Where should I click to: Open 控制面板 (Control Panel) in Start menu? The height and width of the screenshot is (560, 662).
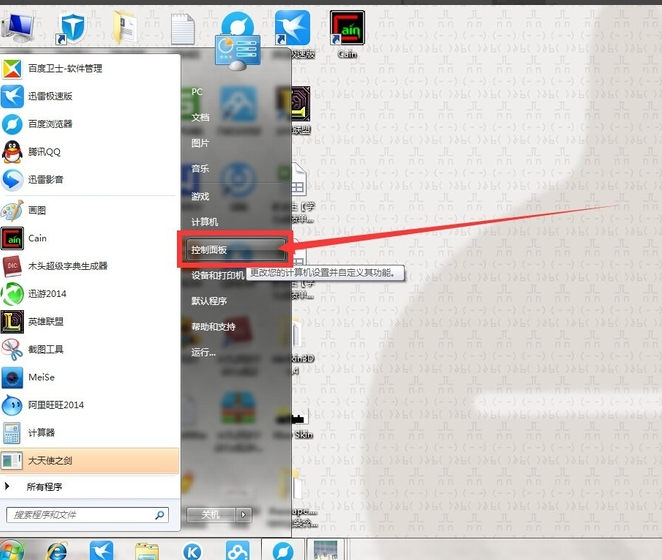(x=211, y=248)
